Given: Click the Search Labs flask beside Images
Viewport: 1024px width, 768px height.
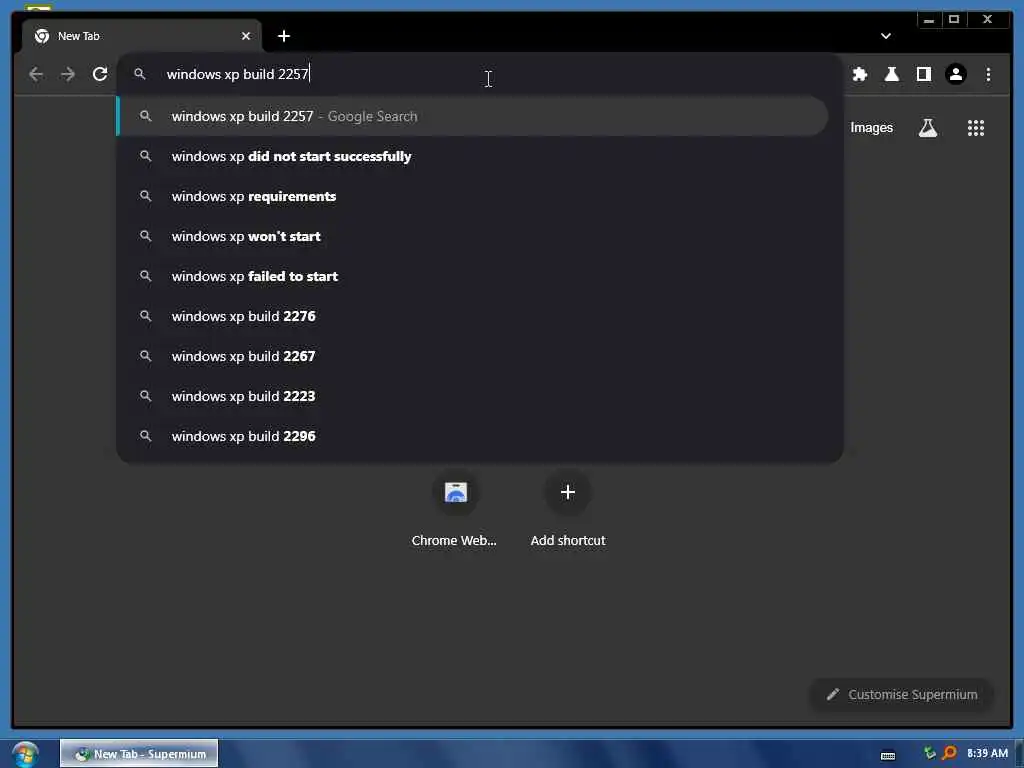Looking at the screenshot, I should pyautogui.click(x=928, y=128).
